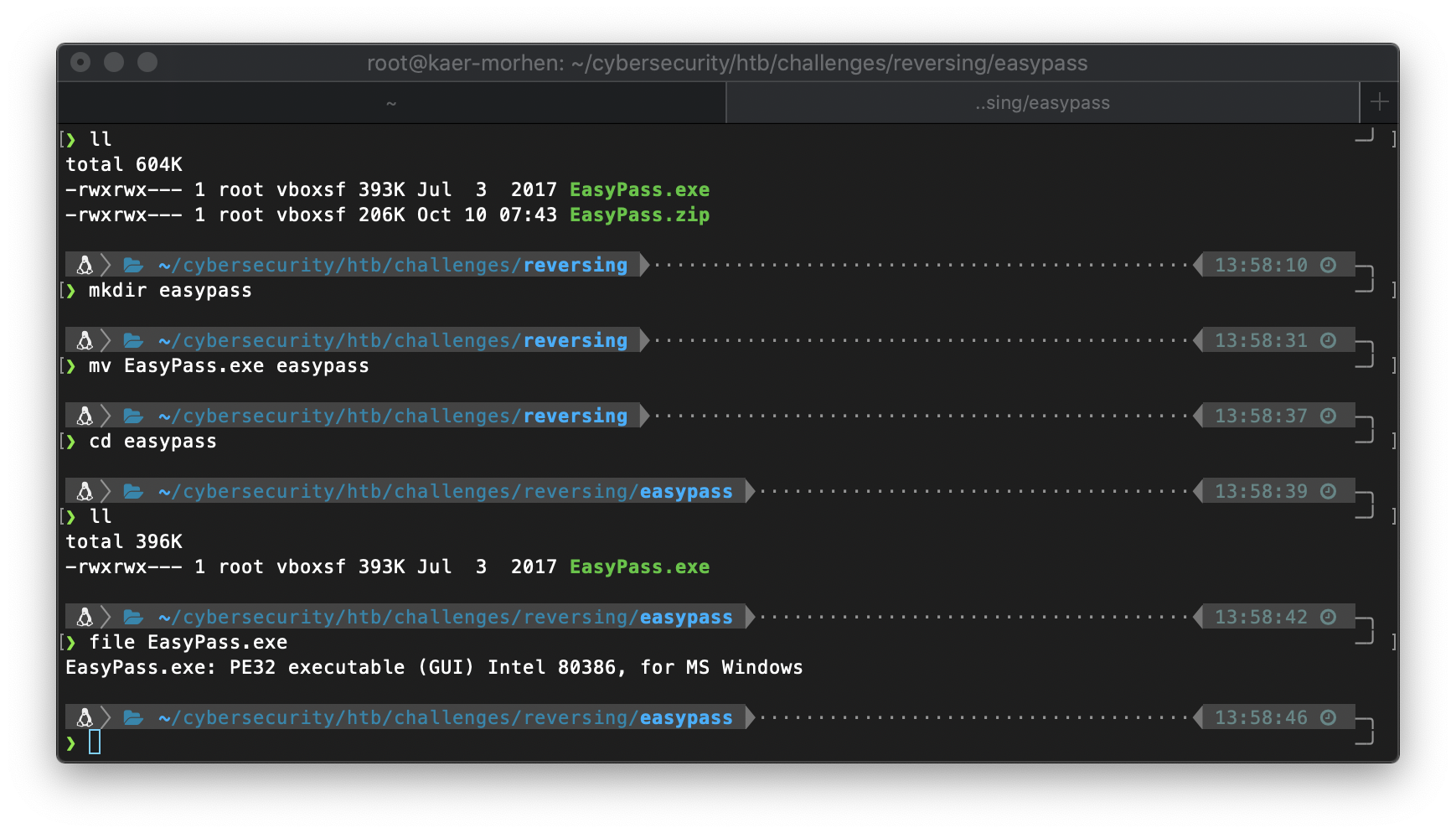Image resolution: width=1456 pixels, height=833 pixels.
Task: Switch to the '~' home tab
Action: (x=391, y=103)
